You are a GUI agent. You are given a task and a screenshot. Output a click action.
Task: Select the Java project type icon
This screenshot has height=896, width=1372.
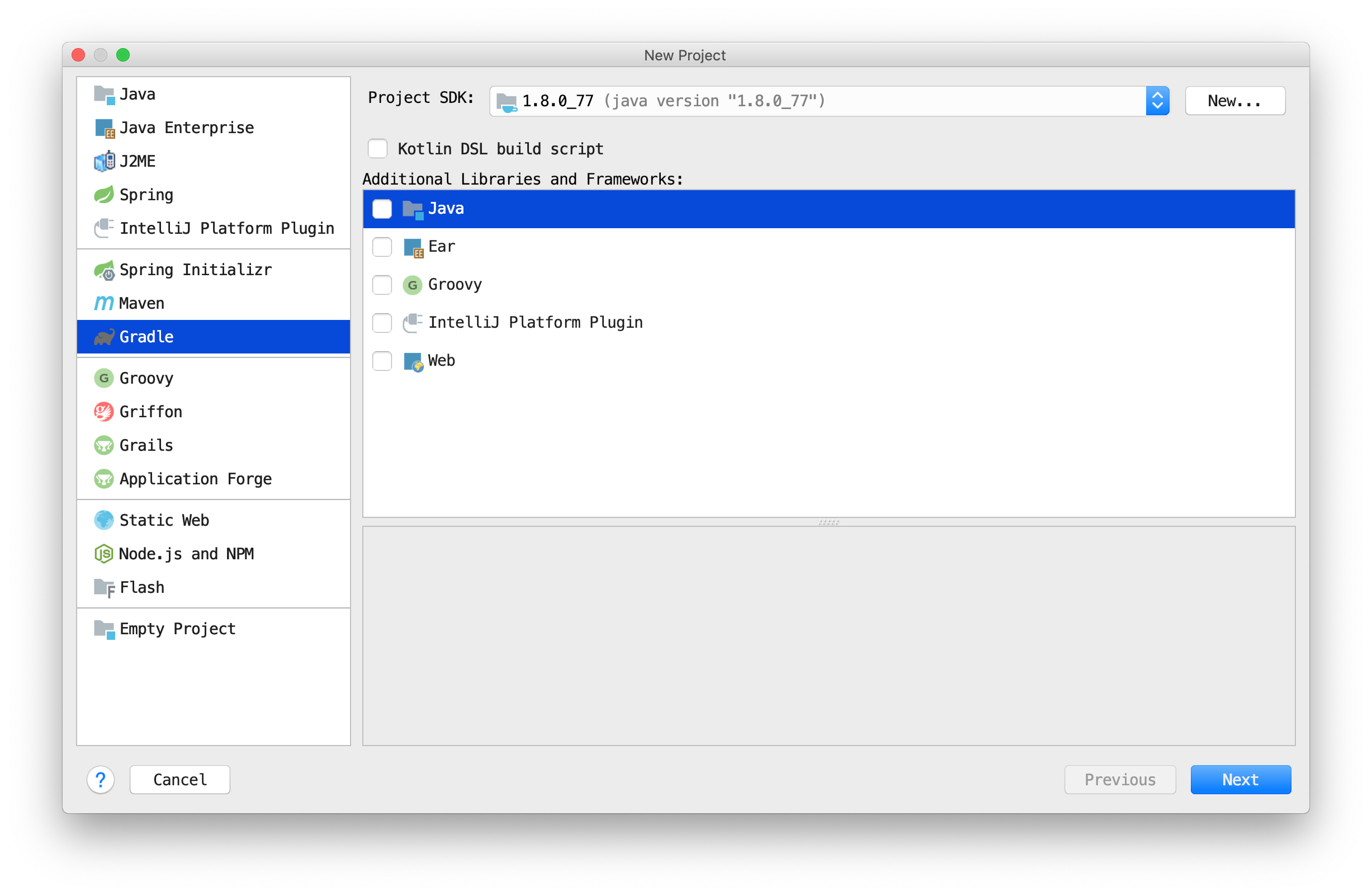coord(105,95)
